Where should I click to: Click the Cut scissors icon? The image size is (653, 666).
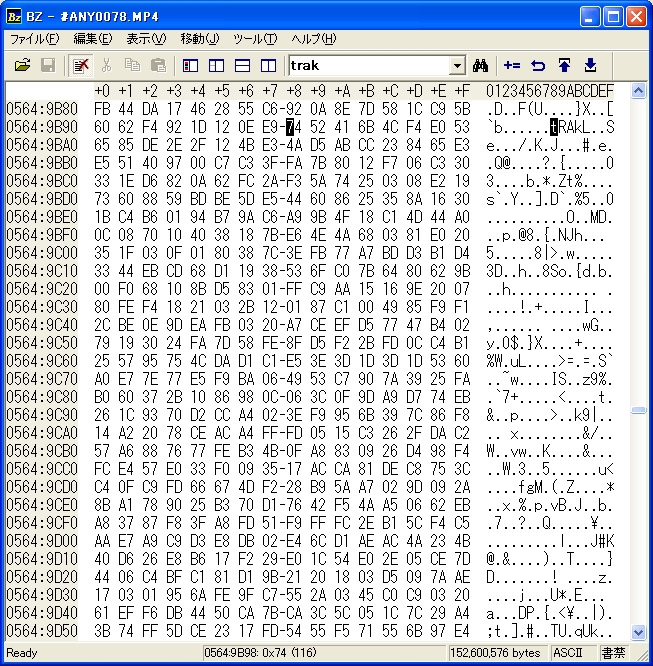106,65
